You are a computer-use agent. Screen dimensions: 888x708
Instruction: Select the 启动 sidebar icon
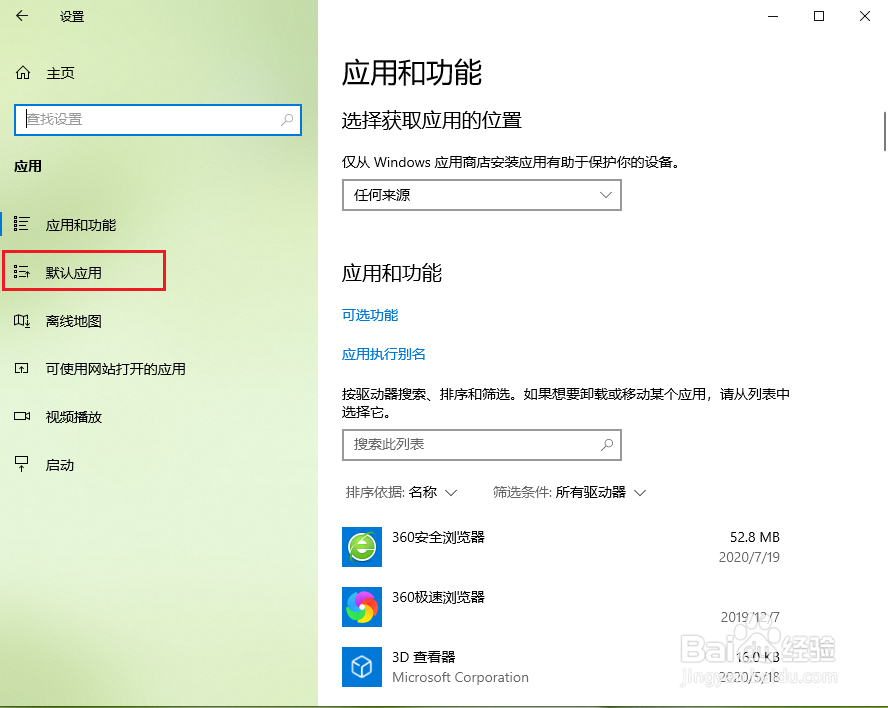coord(22,464)
